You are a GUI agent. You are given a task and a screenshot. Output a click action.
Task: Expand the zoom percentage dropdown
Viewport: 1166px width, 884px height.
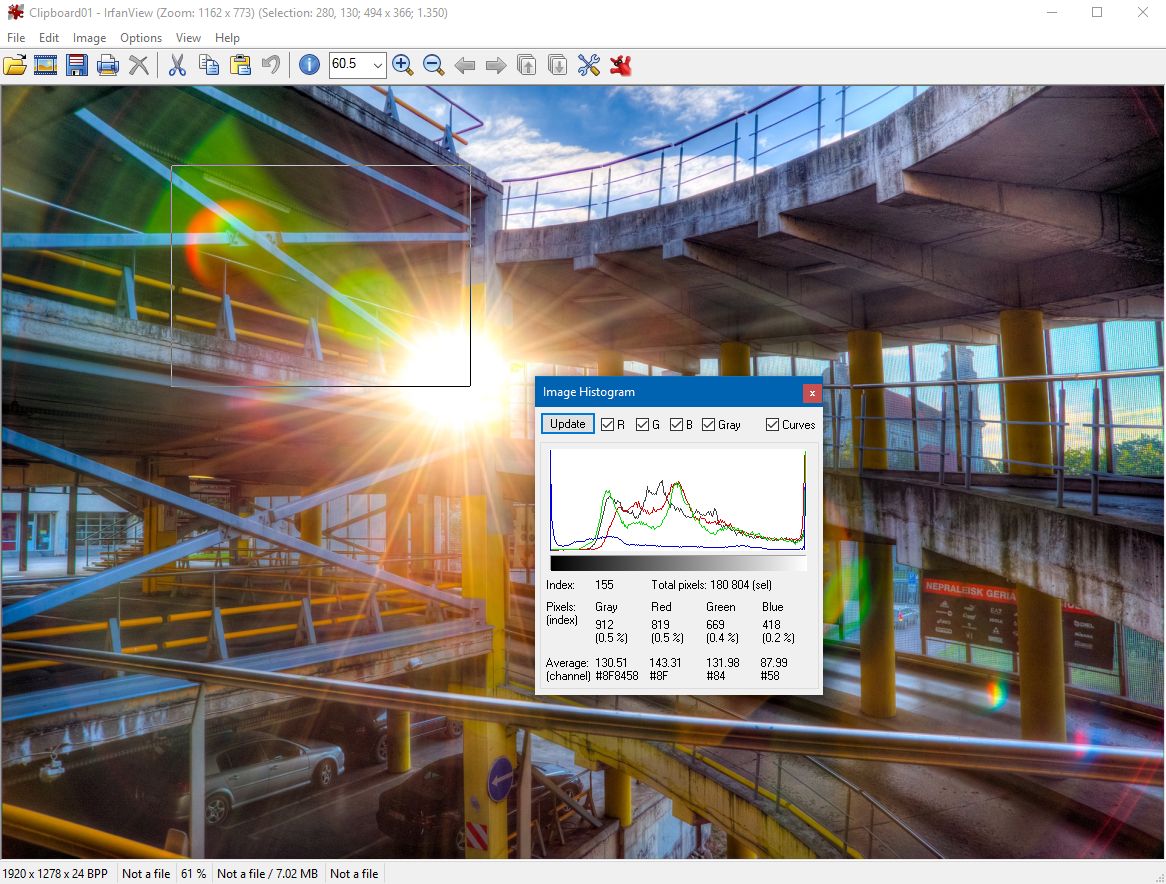pos(377,65)
